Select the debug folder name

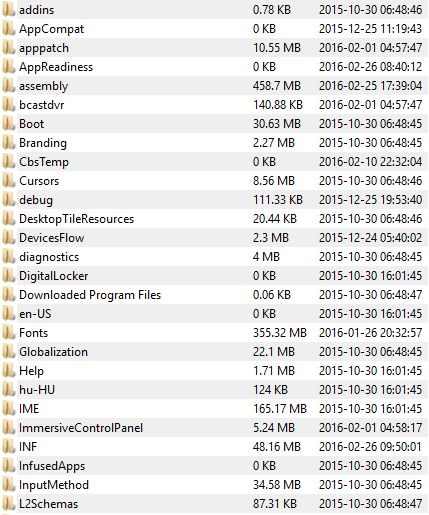coord(36,200)
